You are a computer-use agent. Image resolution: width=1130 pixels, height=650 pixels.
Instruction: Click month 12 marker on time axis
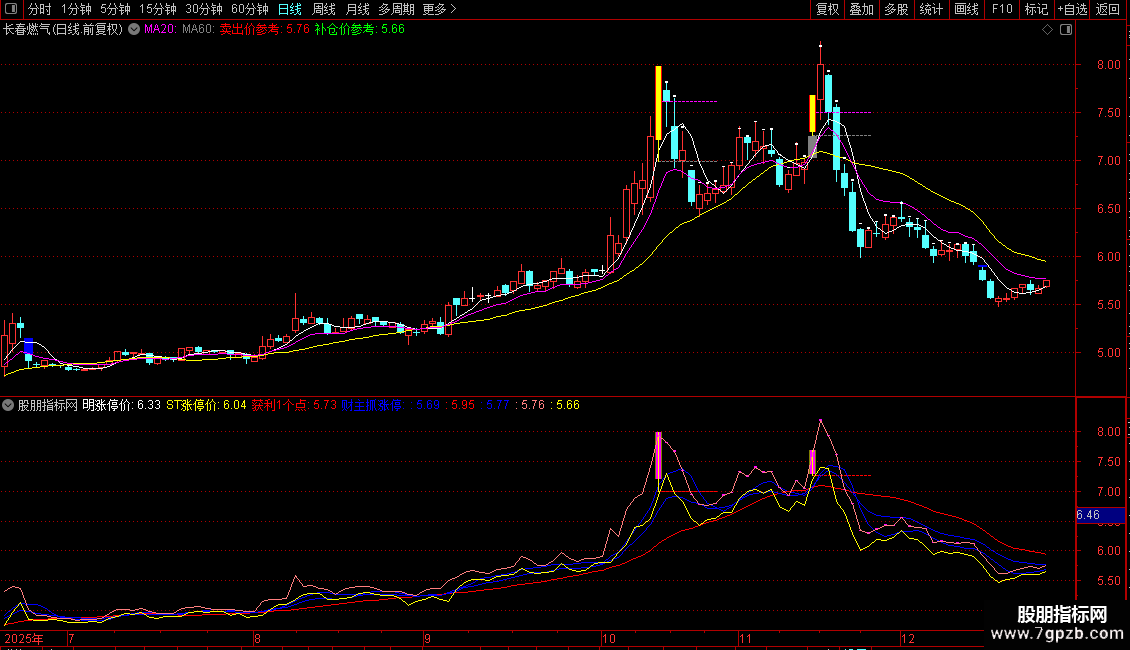[x=907, y=638]
